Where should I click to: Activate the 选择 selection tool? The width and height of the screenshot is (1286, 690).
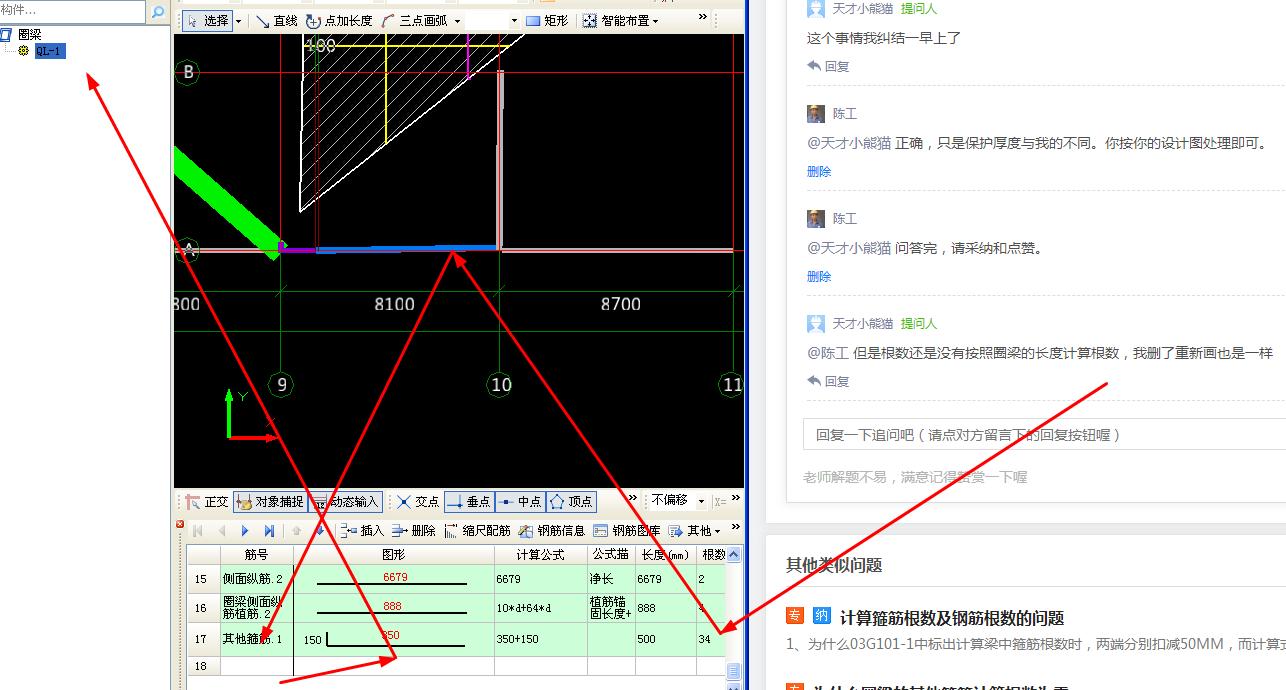coord(208,20)
